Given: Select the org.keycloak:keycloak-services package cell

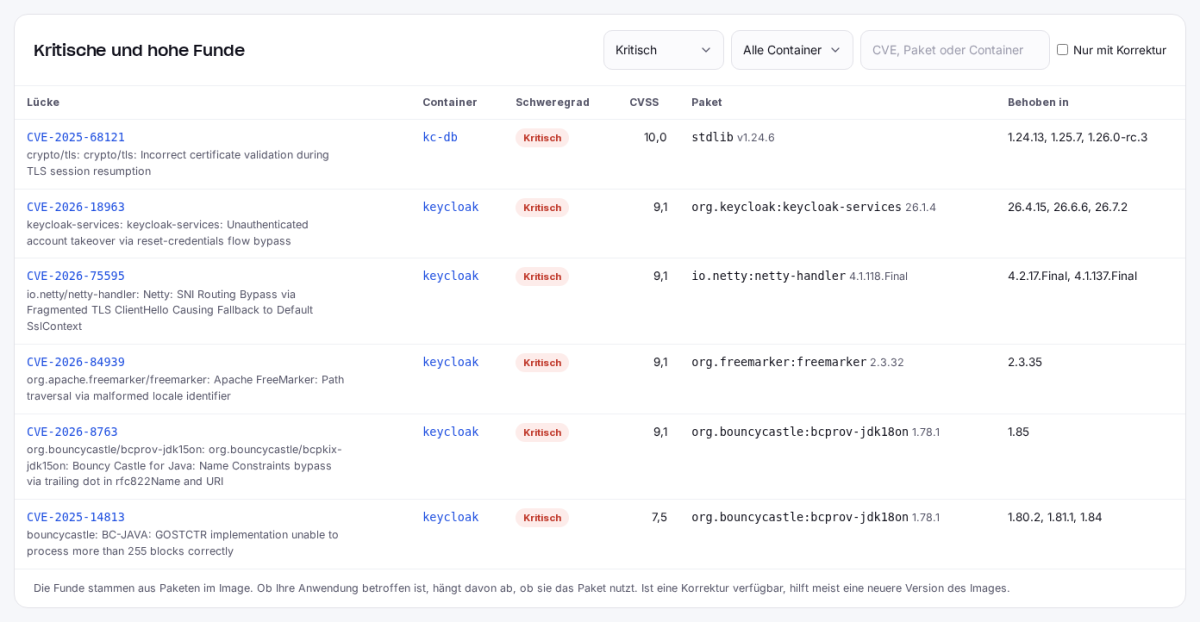Looking at the screenshot, I should (814, 207).
